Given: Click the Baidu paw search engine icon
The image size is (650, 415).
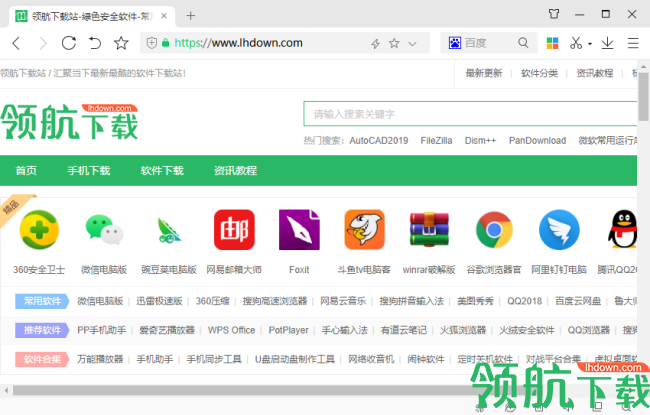Looking at the screenshot, I should click(x=455, y=43).
